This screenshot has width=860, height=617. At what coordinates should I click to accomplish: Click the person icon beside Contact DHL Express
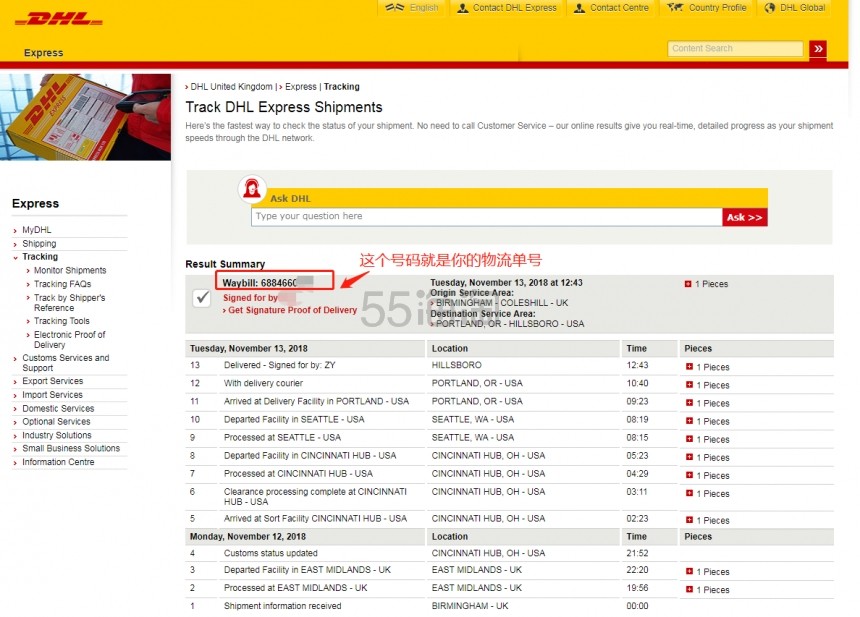tap(463, 8)
